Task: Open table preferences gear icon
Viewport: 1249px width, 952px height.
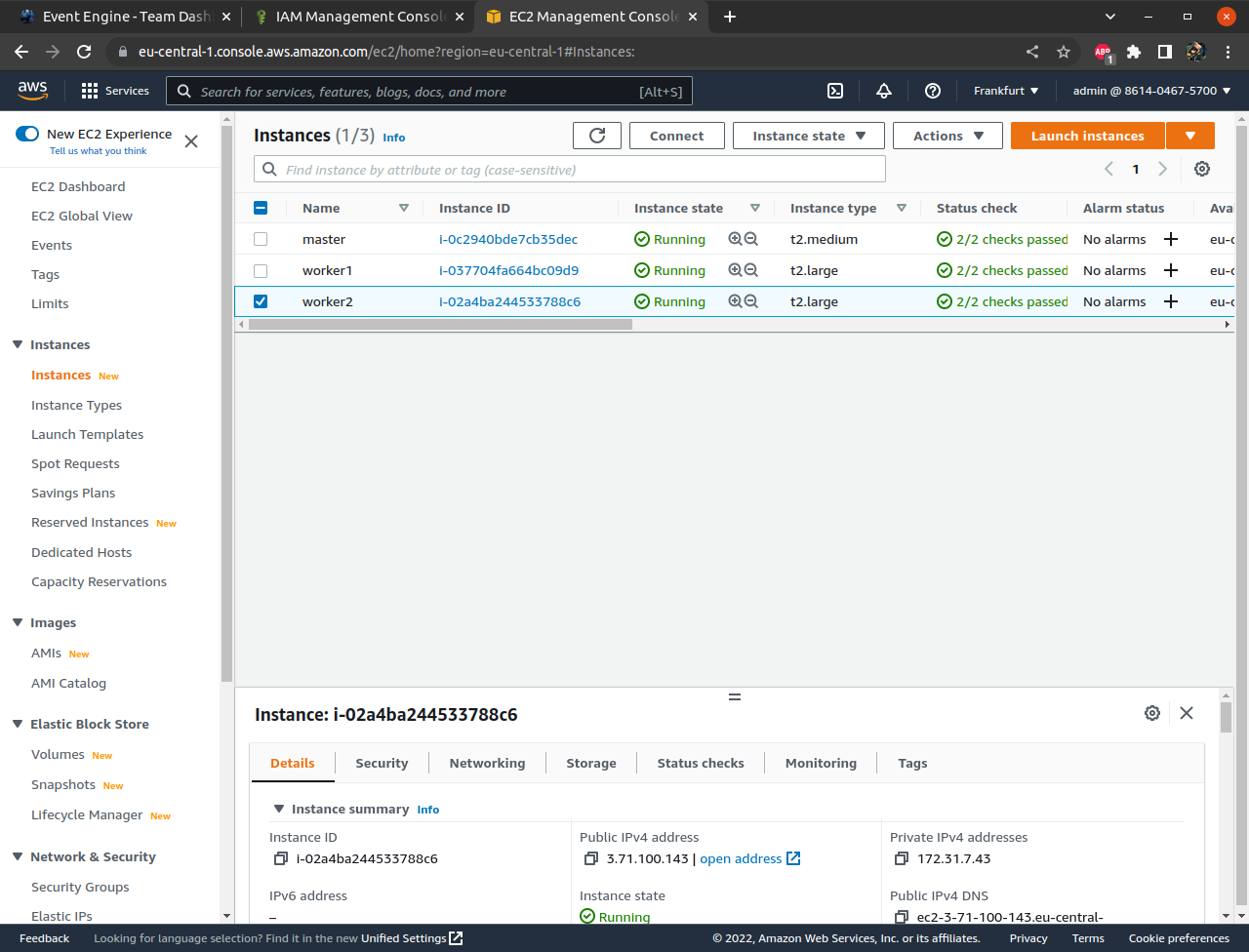Action: (x=1202, y=169)
